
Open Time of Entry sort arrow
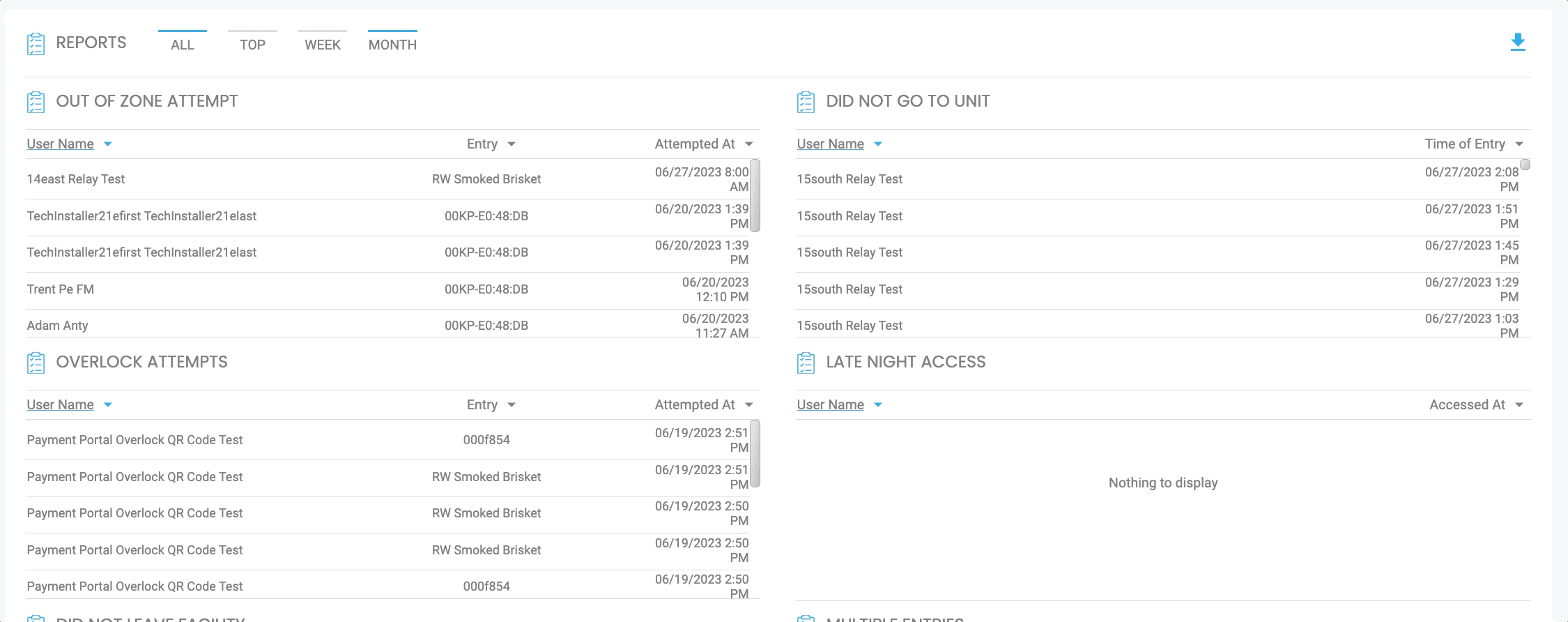click(1519, 144)
